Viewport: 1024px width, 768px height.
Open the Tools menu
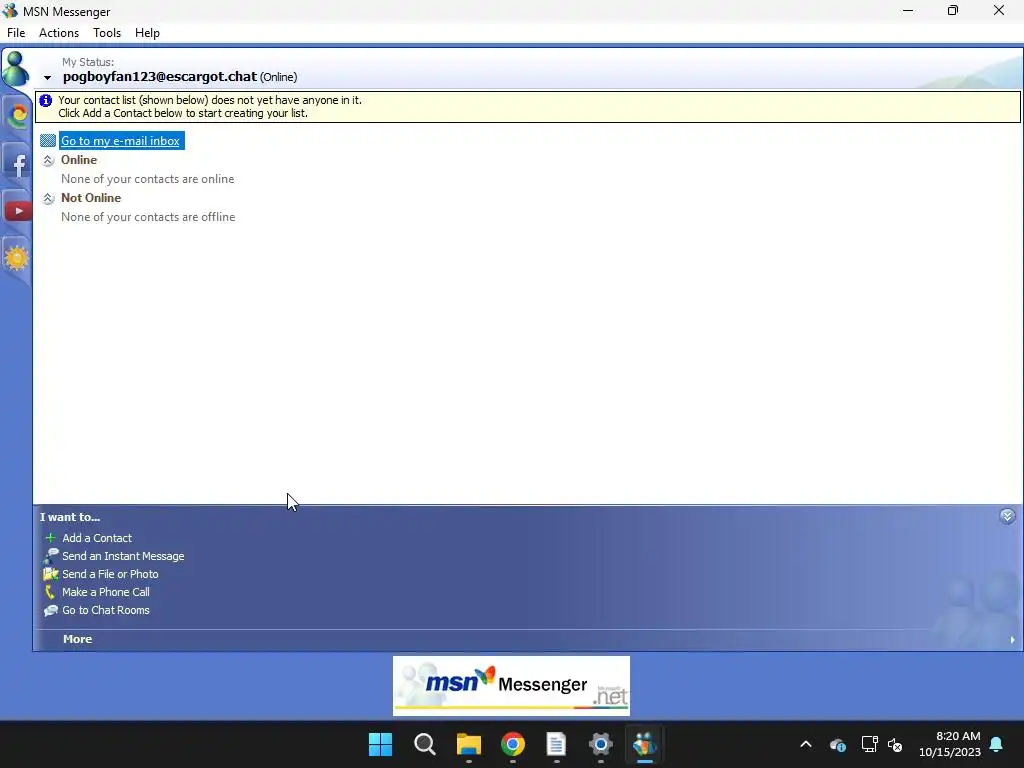coord(106,33)
